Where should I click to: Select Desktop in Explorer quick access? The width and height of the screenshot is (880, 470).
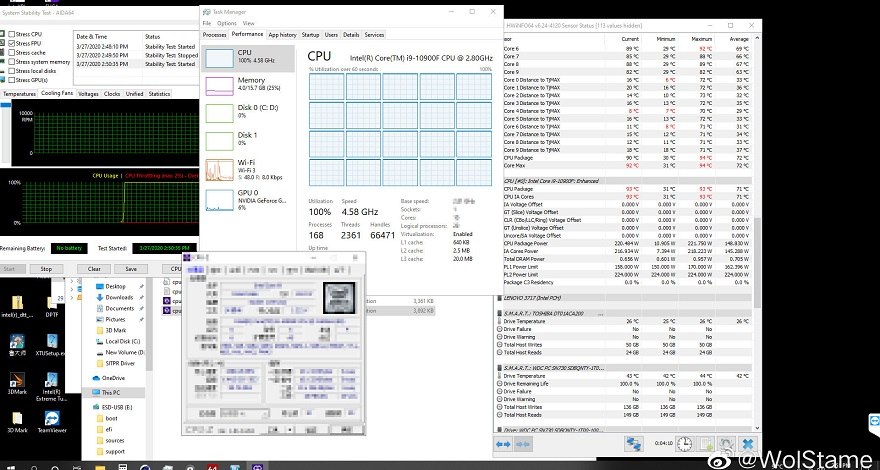116,286
